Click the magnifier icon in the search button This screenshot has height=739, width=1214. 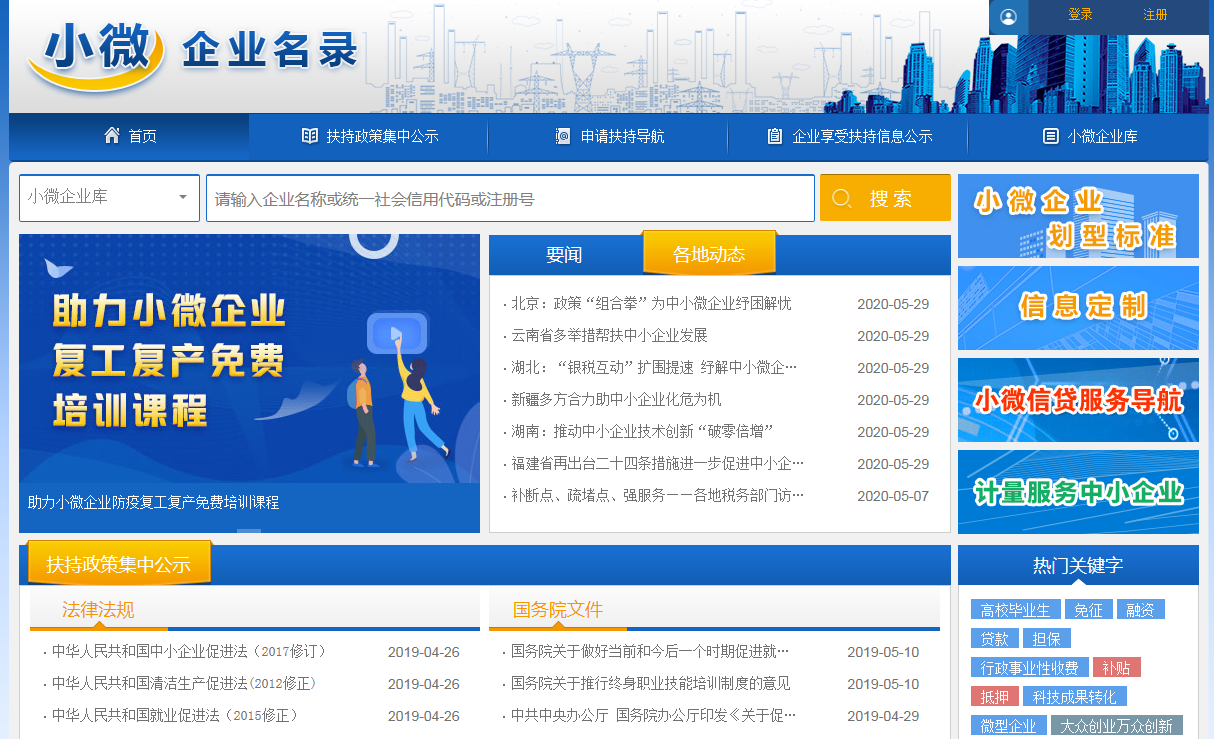click(x=842, y=198)
